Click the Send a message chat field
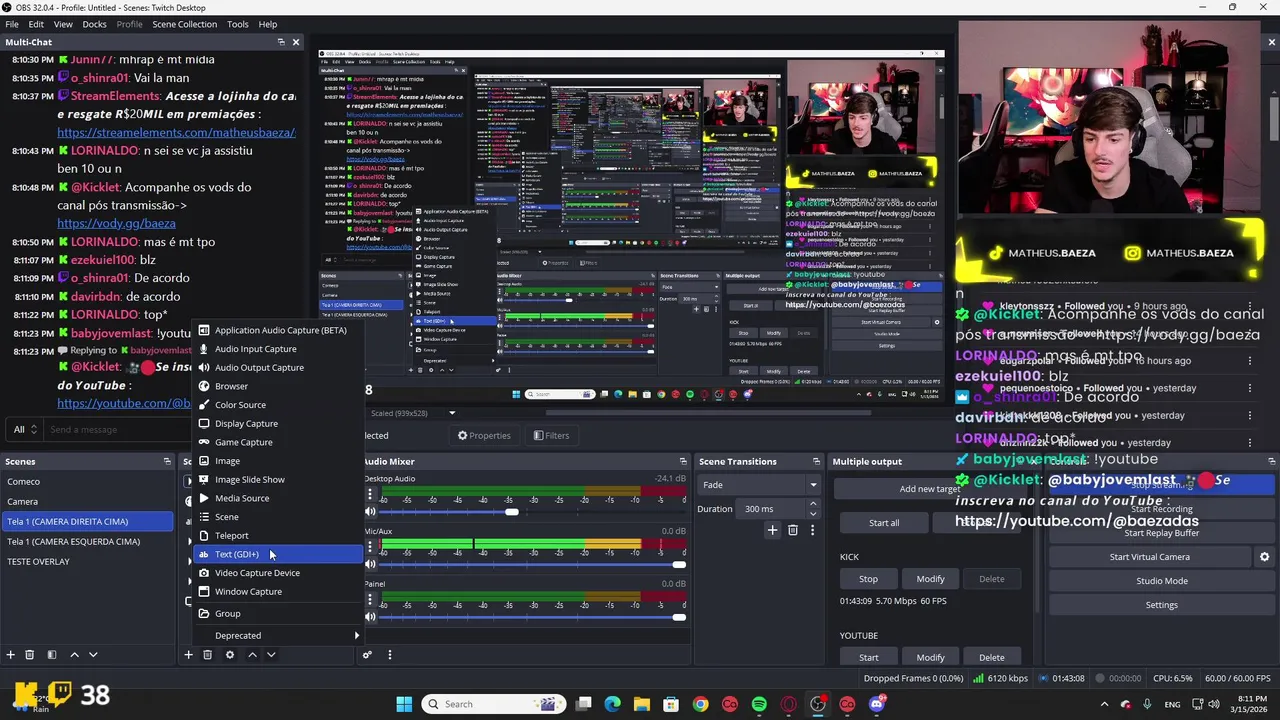 coord(120,429)
